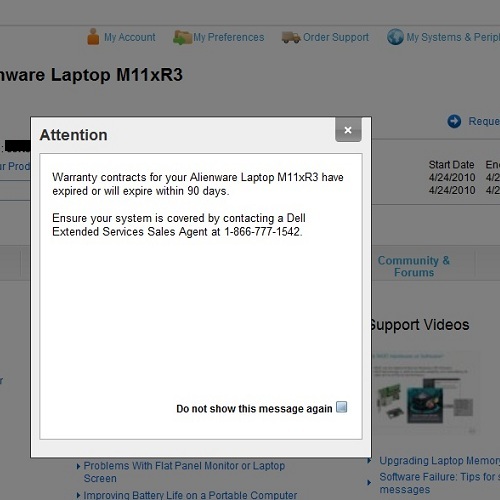Screen dimensions: 500x500
Task: Open Software Failure Tips link
Action: click(x=440, y=483)
